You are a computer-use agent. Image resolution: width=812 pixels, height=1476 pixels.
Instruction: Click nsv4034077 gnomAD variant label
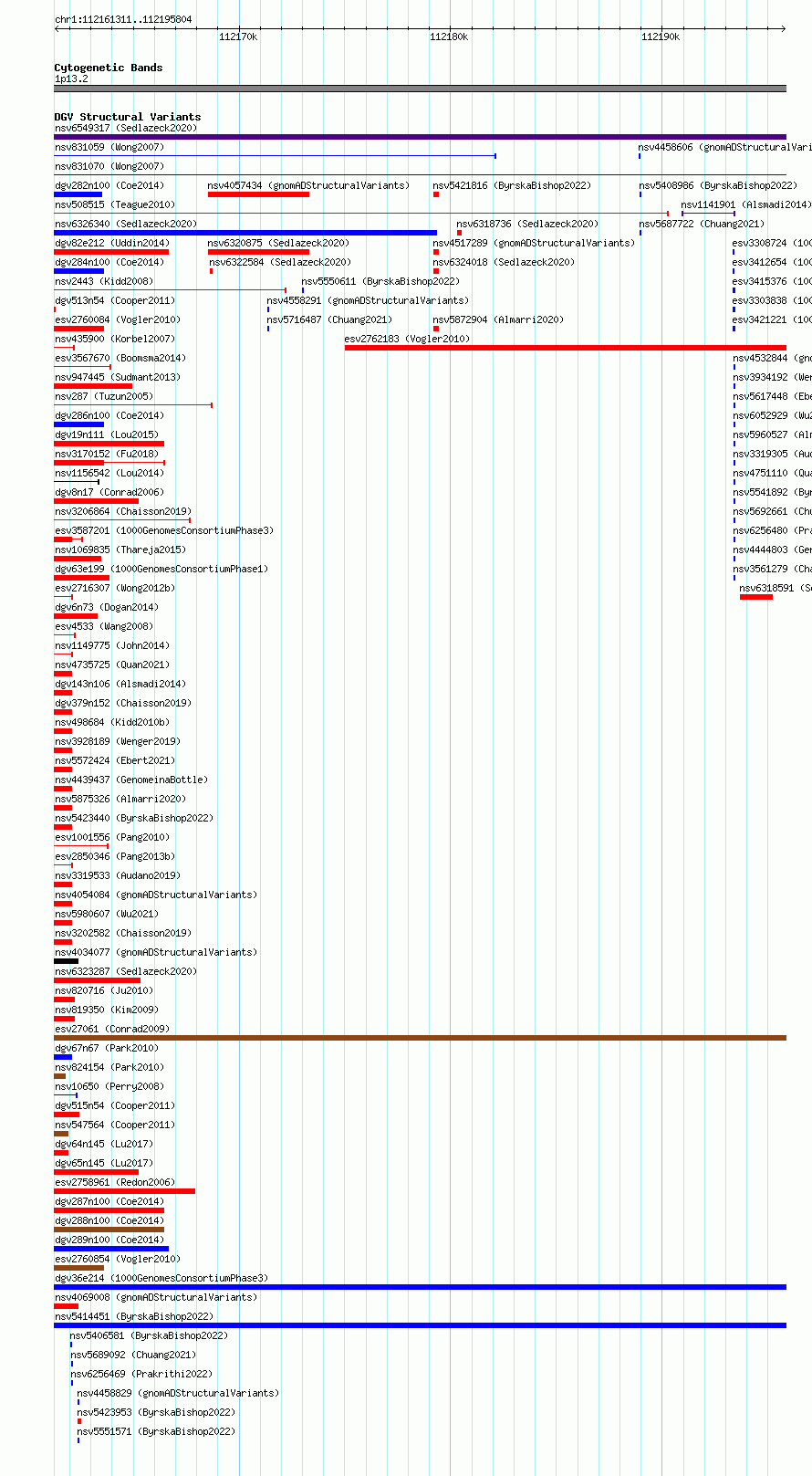(156, 952)
